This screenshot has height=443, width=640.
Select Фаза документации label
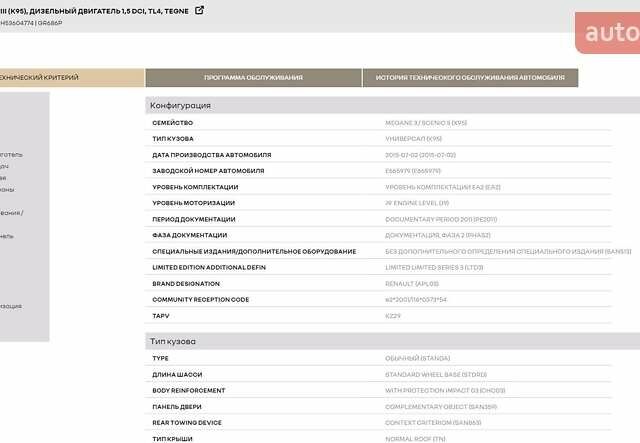[x=190, y=235]
